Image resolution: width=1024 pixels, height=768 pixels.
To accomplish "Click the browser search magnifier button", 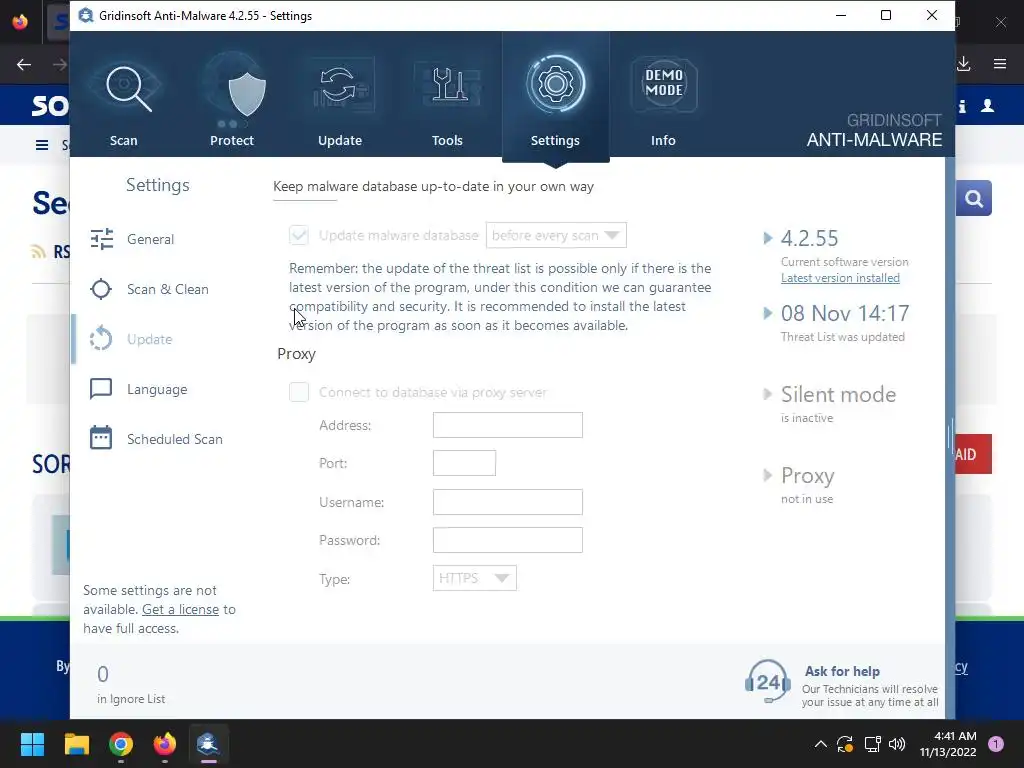I will 974,199.
